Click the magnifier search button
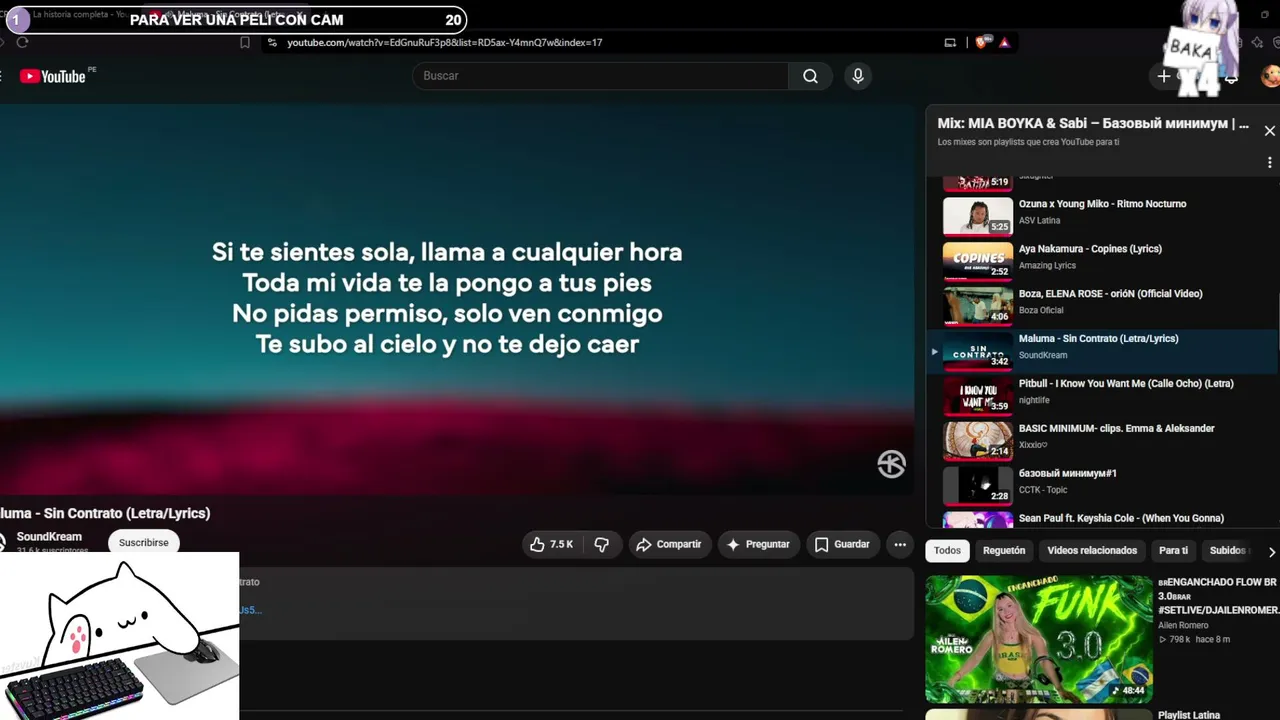This screenshot has width=1280, height=720. tap(810, 76)
